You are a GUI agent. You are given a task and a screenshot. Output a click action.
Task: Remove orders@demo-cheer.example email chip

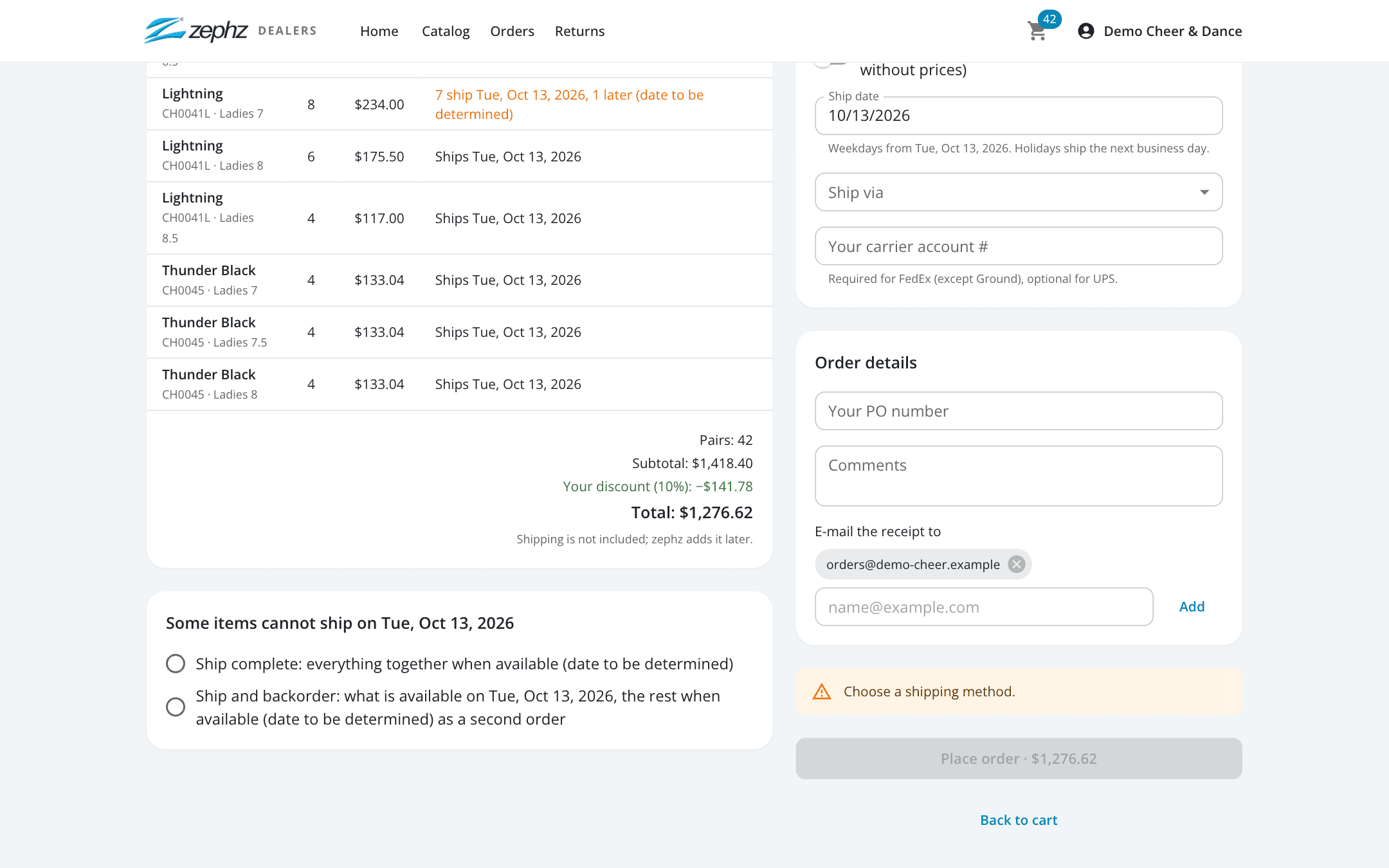tap(1017, 565)
